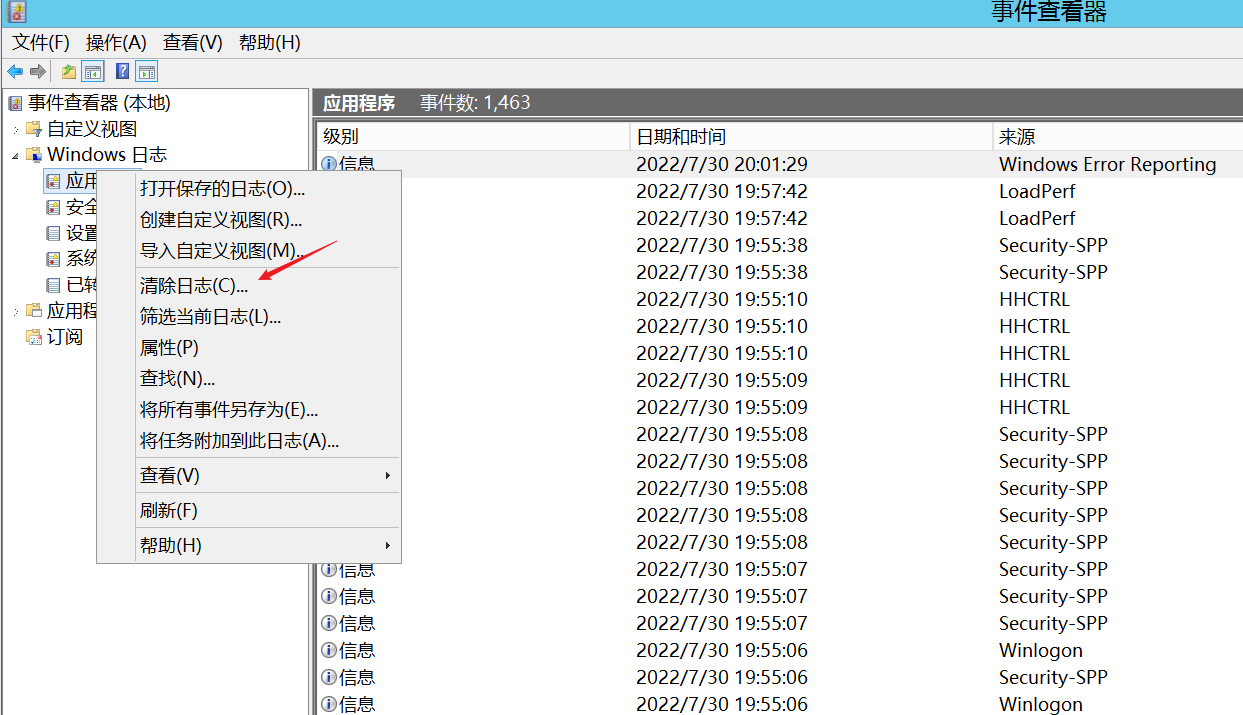The height and width of the screenshot is (715, 1243).
Task: Choose 清除日志(C)... from the context menu
Action: point(194,286)
